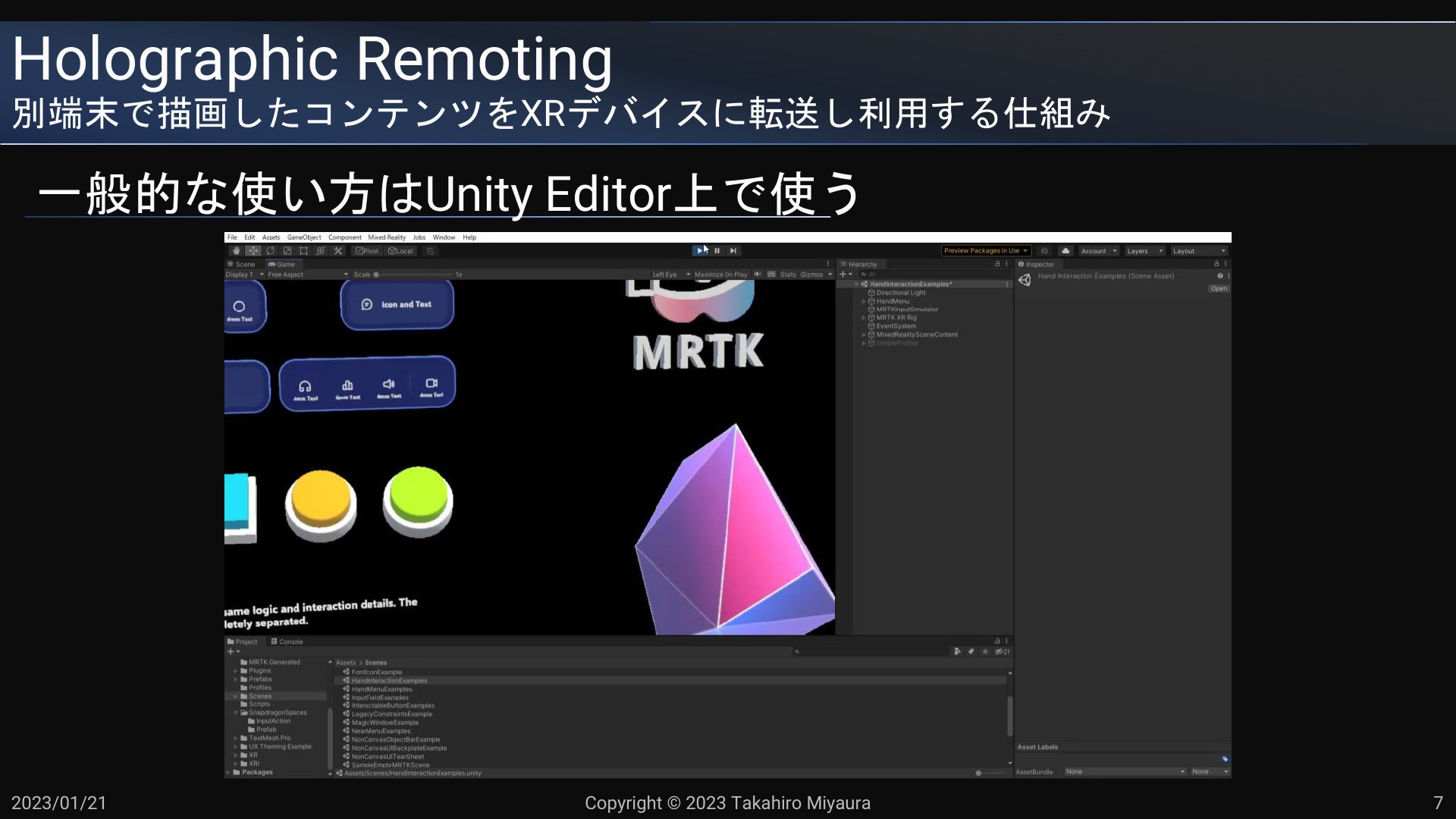
Task: Click the collab history icon beside cloud
Action: [x=1044, y=251]
